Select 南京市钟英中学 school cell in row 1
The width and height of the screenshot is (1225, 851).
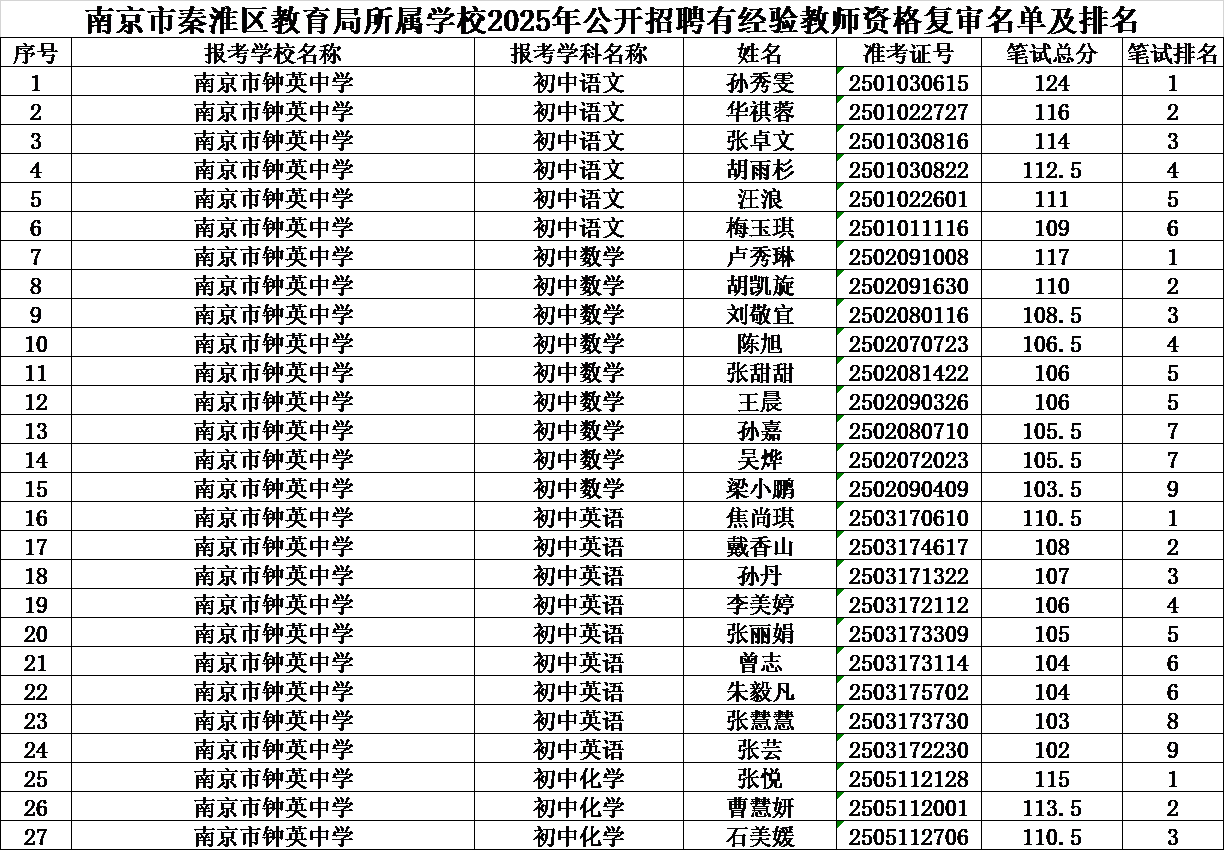pyautogui.click(x=272, y=83)
